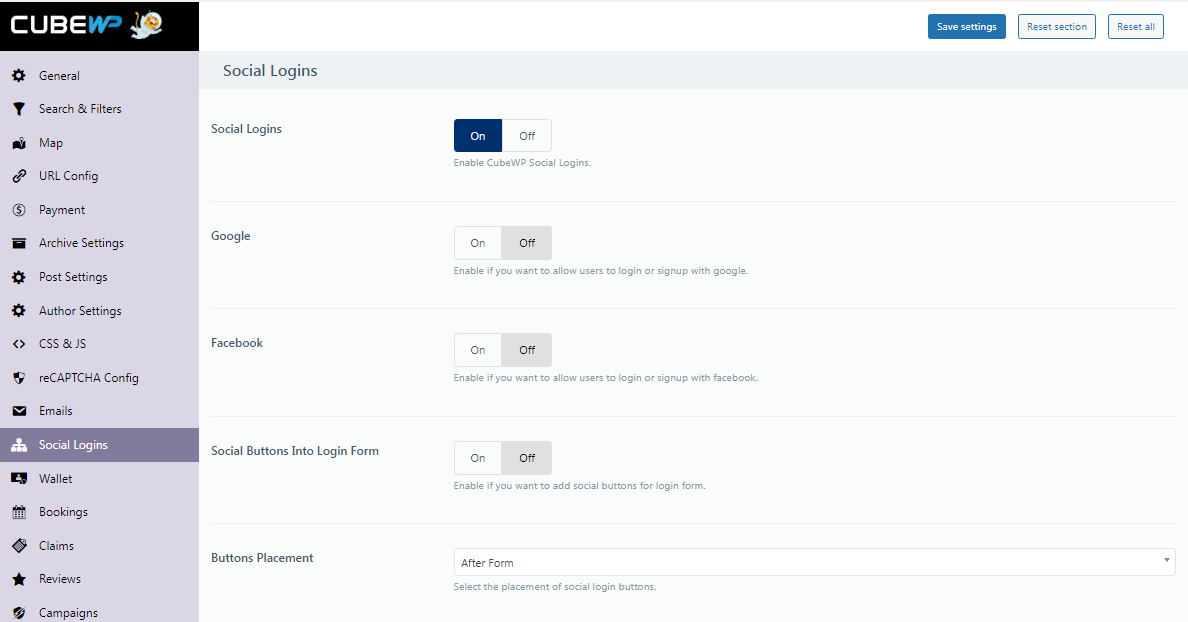Click Reset section button
Screen dimensions: 1188x622
click(1057, 27)
